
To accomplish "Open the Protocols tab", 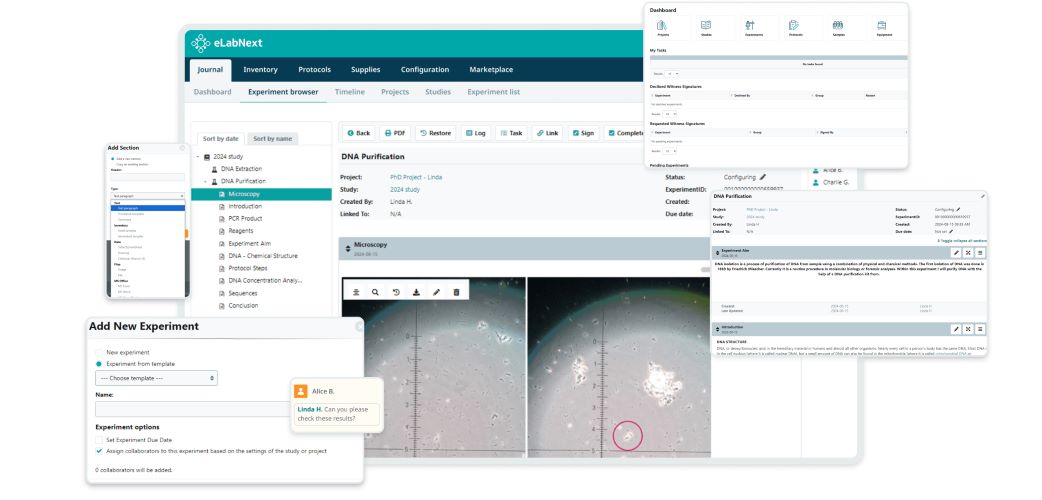I will pyautogui.click(x=314, y=70).
